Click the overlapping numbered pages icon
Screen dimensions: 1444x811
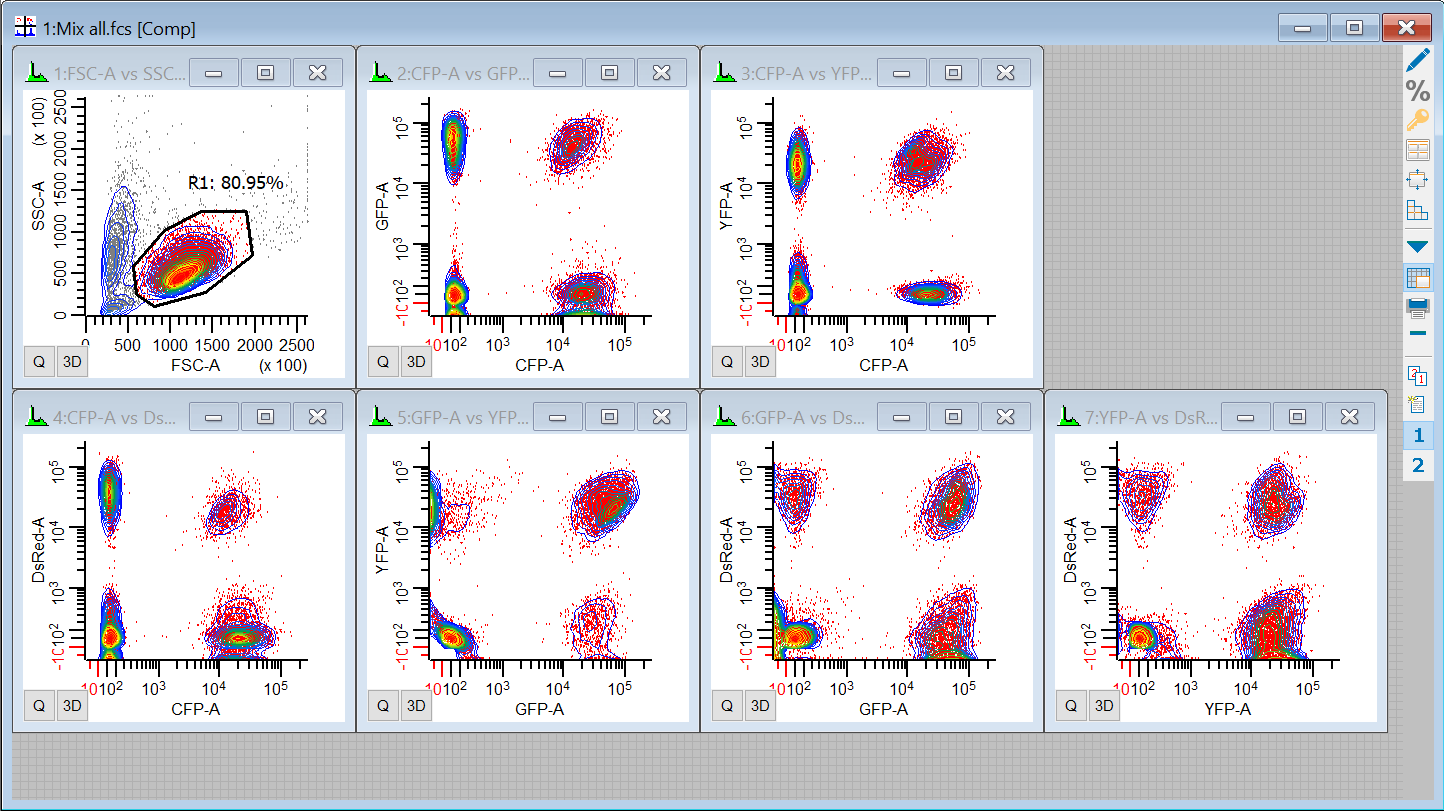pos(1418,375)
